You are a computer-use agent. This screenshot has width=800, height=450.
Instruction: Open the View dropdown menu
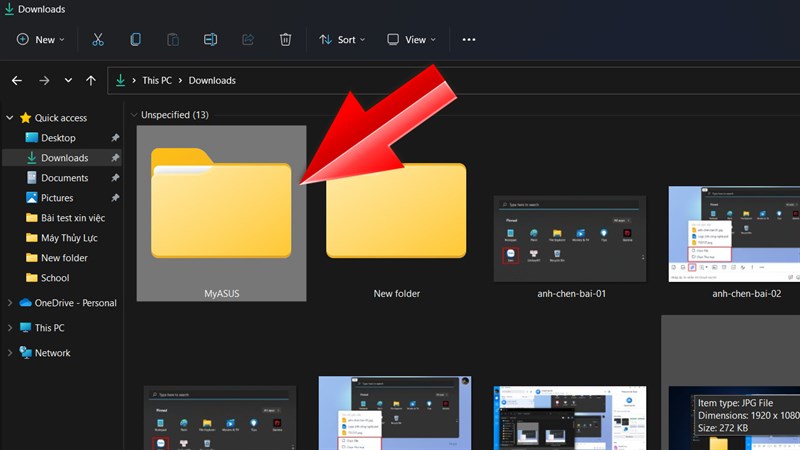click(x=412, y=39)
